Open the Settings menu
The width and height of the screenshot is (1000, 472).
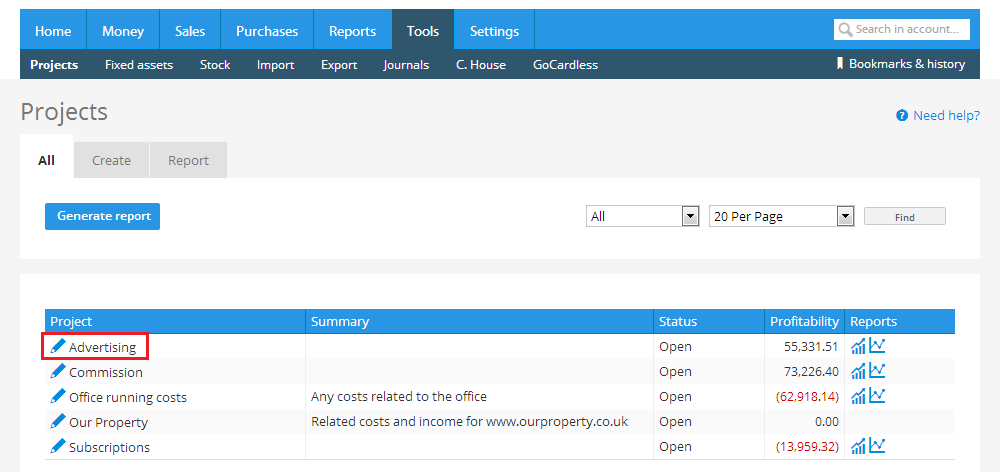click(494, 31)
